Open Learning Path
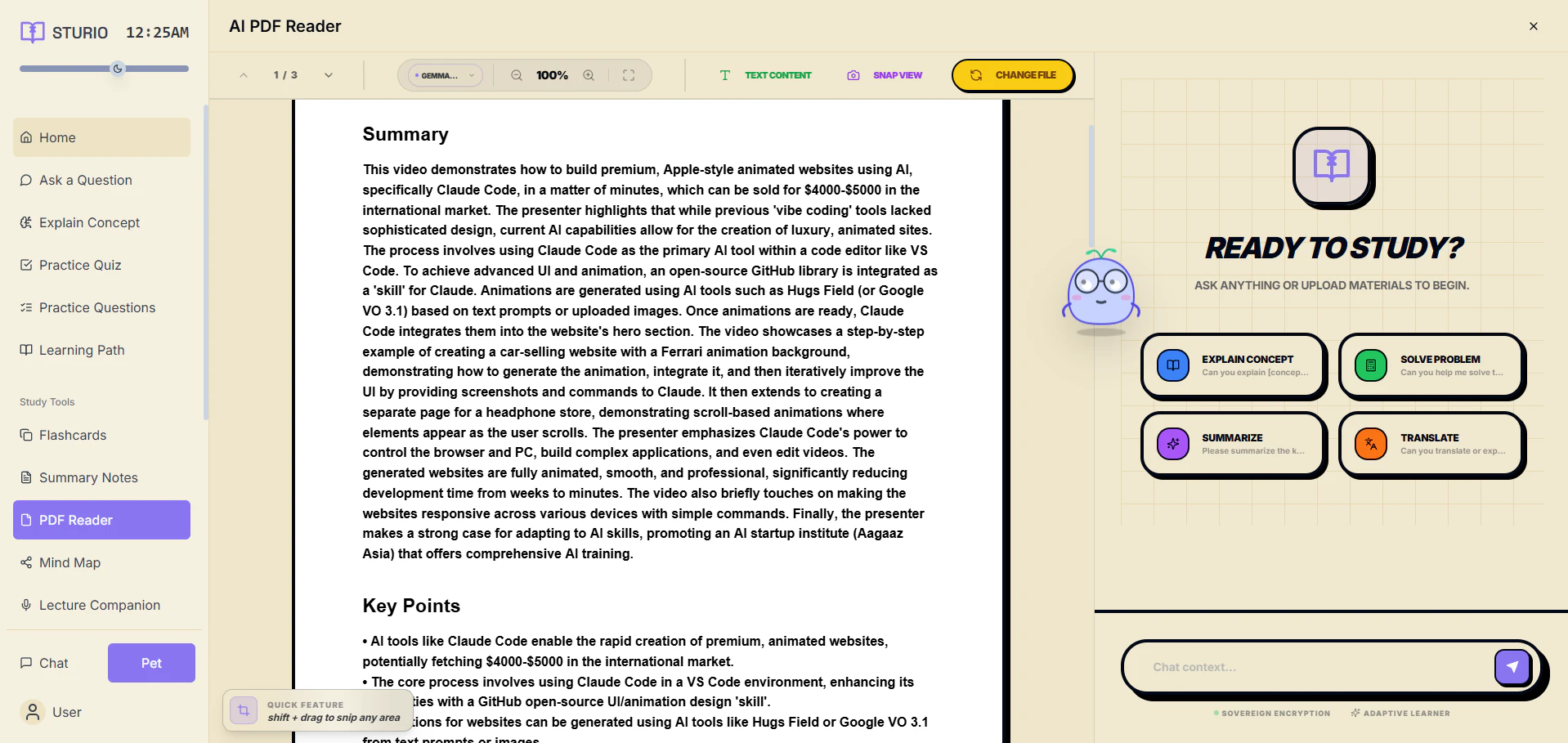Screen dimensions: 1568x743 pyautogui.click(x=101, y=350)
